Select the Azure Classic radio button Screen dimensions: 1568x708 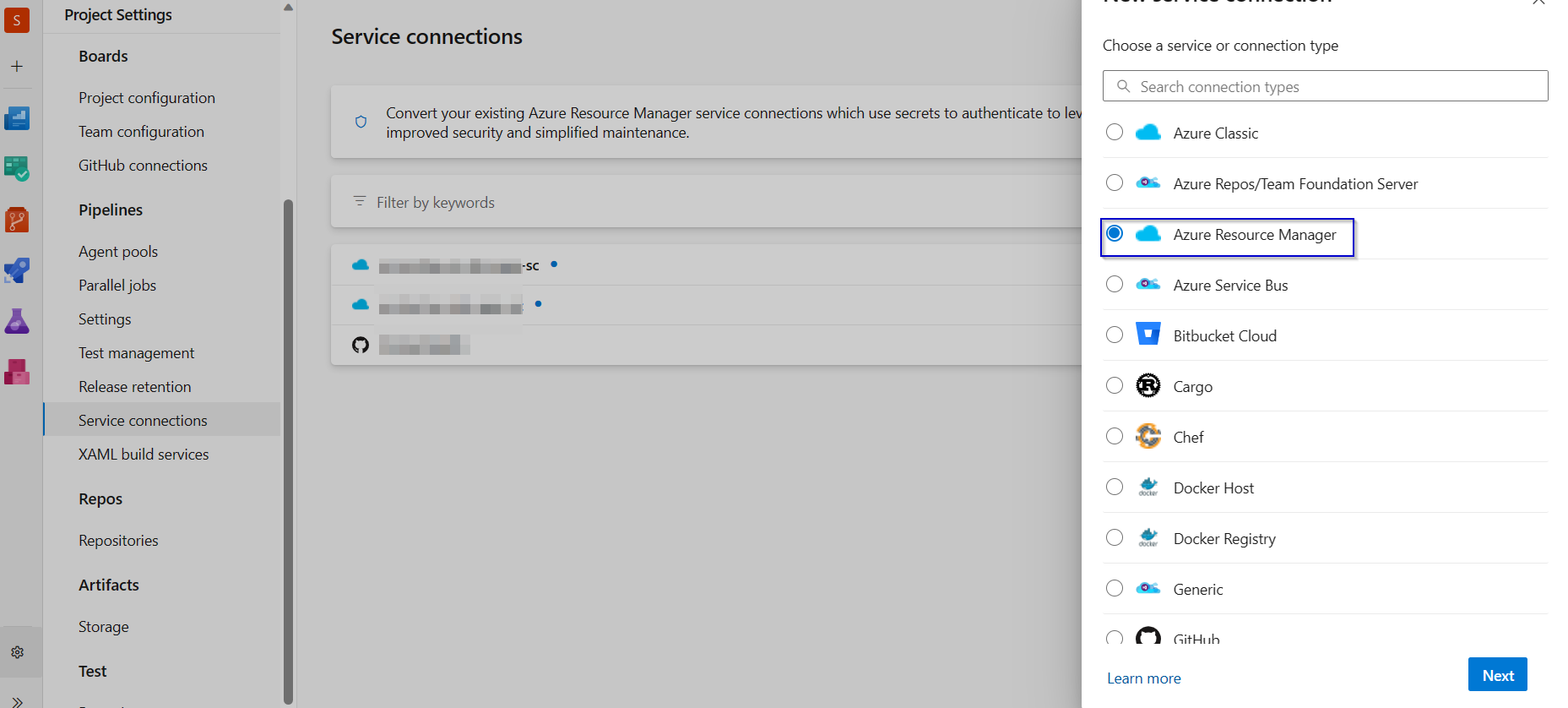point(1115,132)
